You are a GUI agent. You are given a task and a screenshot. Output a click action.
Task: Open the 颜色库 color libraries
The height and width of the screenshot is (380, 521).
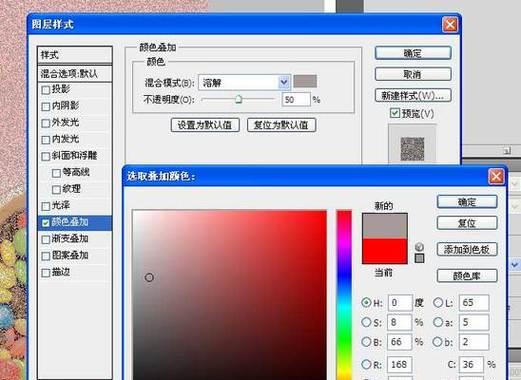pyautogui.click(x=467, y=276)
